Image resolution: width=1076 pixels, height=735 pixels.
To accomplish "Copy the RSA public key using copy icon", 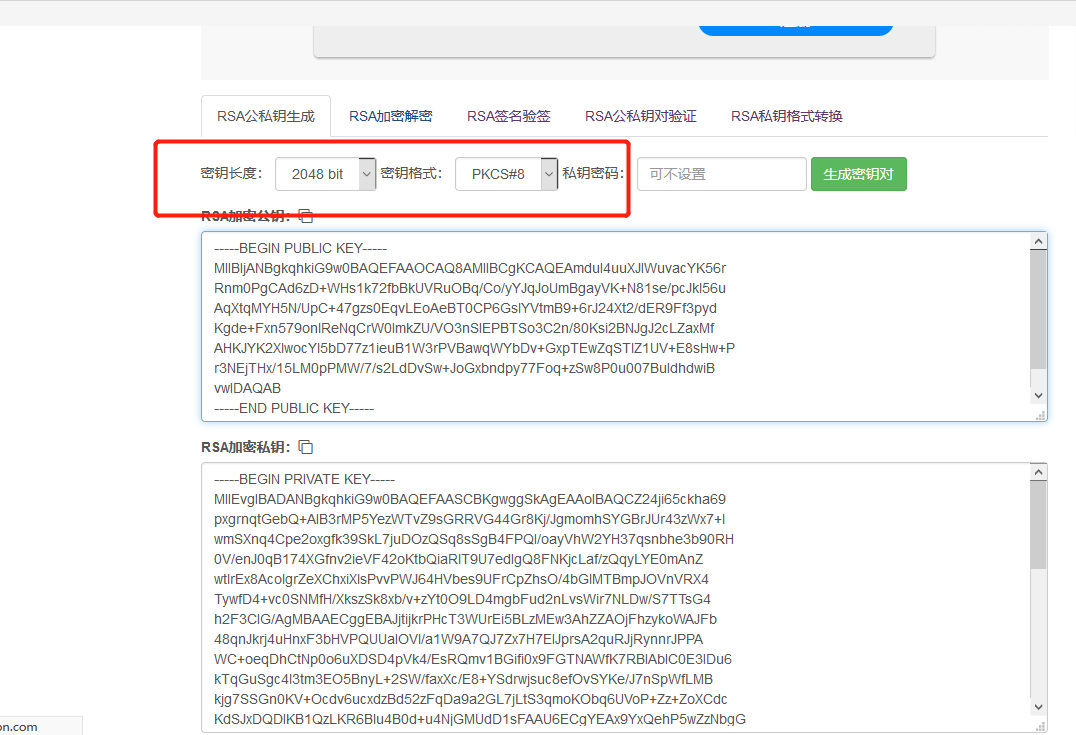I will tap(306, 216).
